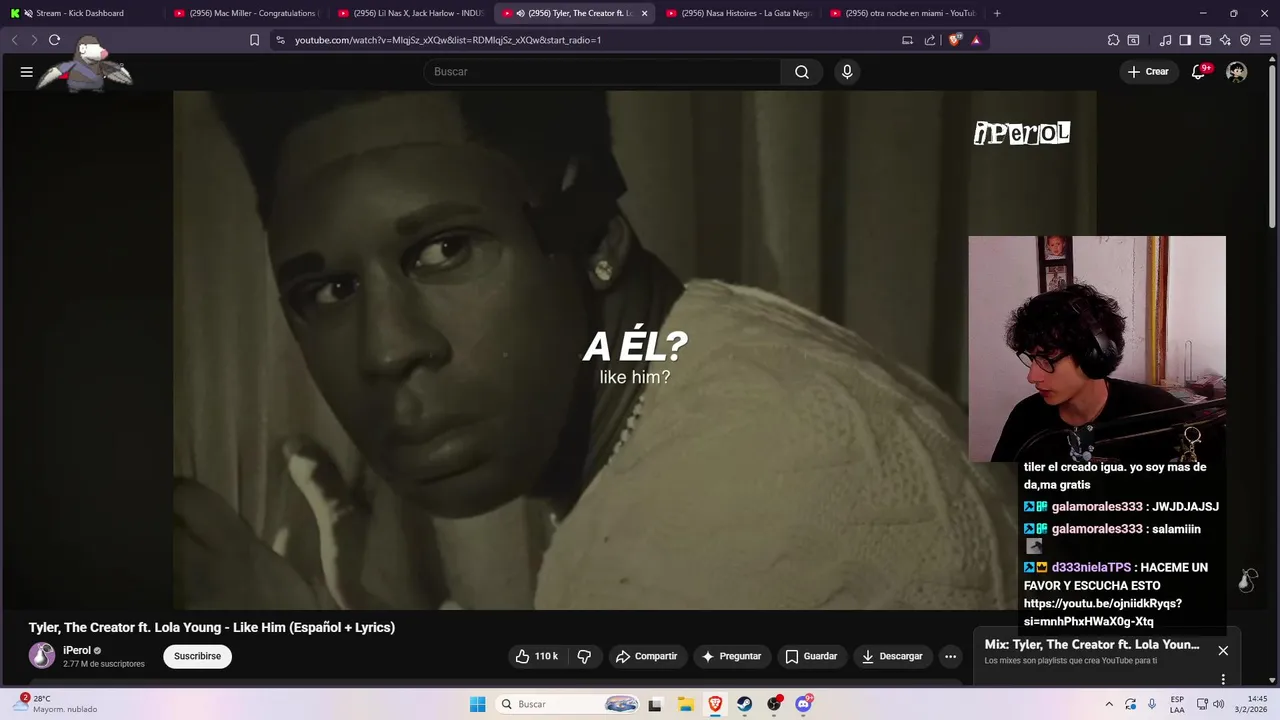Open Leo AI sparkle icon

click(1225, 40)
